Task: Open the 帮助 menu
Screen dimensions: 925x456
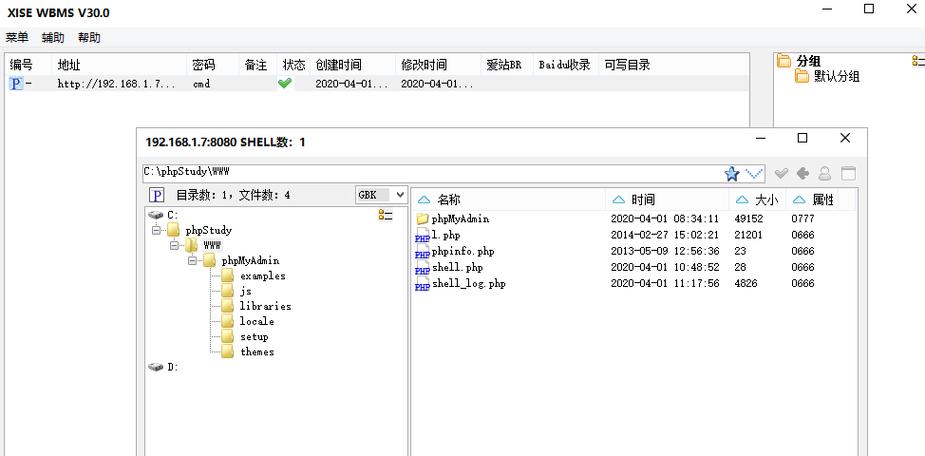Action: (89, 38)
